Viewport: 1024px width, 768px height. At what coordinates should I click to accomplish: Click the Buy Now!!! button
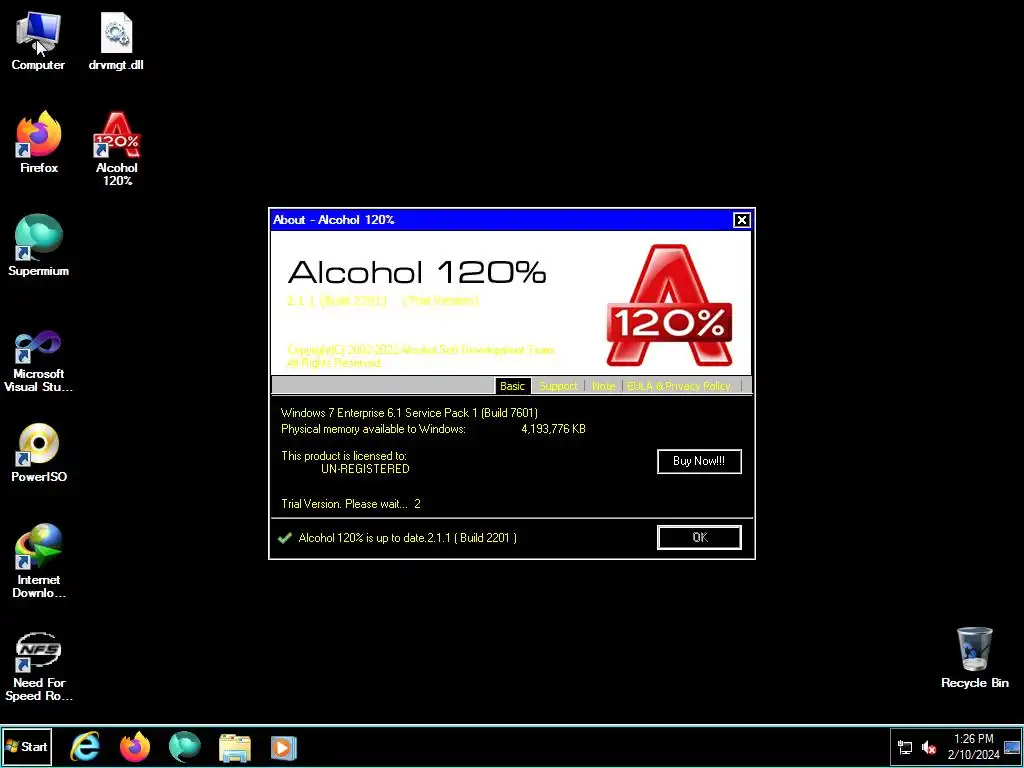(699, 461)
